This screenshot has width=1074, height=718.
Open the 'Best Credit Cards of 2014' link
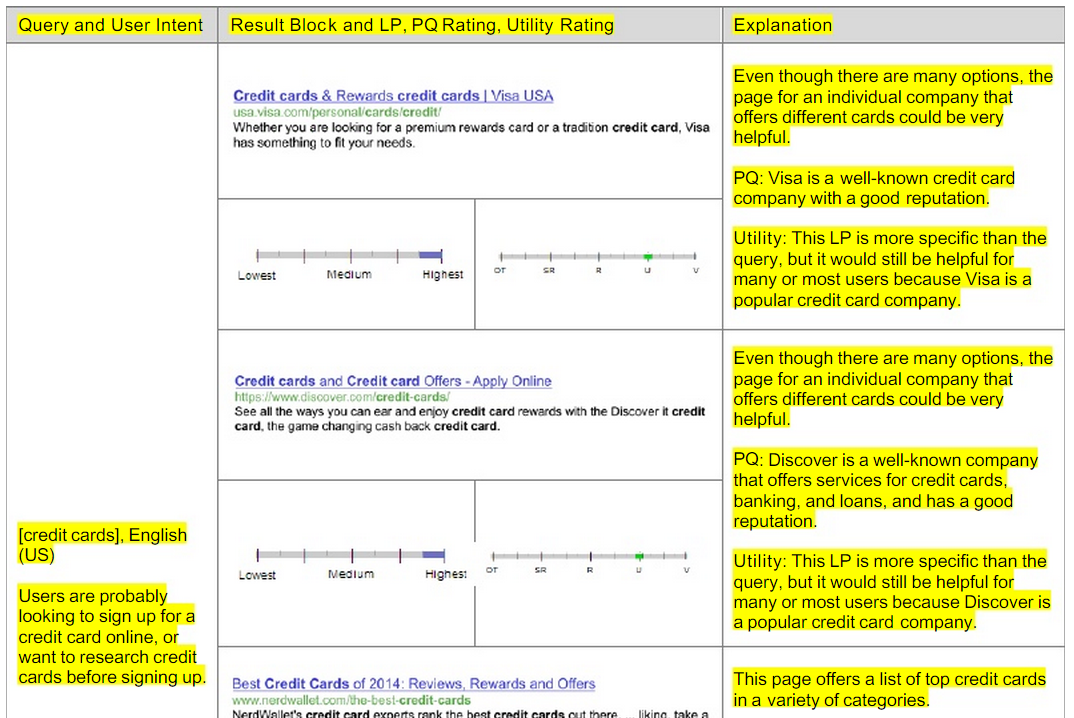(x=414, y=684)
